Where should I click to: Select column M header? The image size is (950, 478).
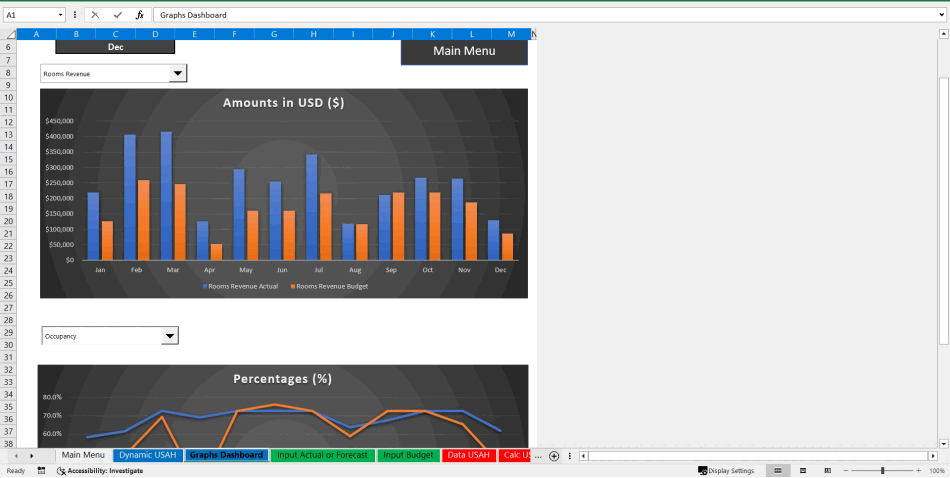coord(511,35)
